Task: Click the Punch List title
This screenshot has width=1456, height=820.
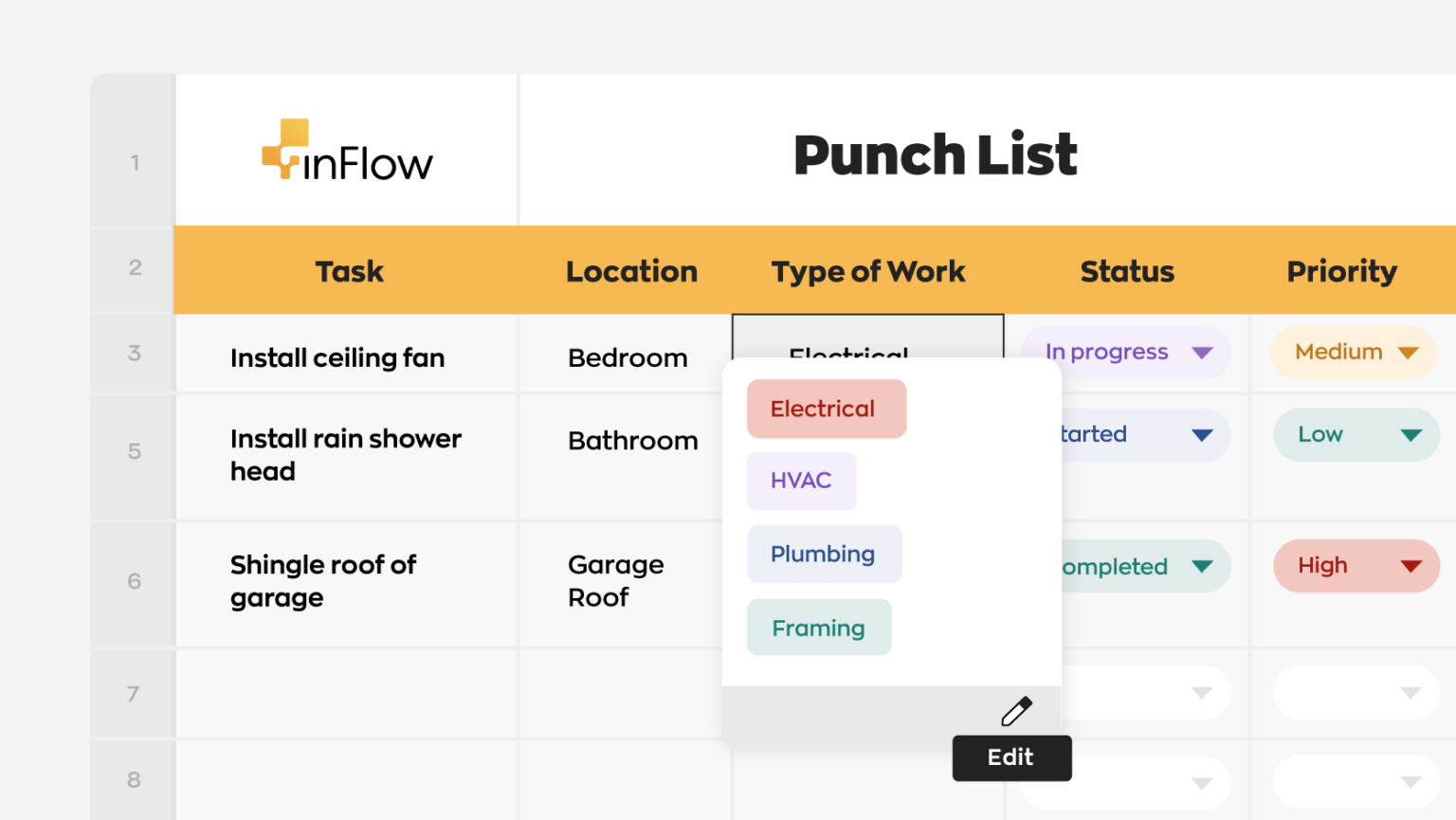Action: tap(936, 155)
